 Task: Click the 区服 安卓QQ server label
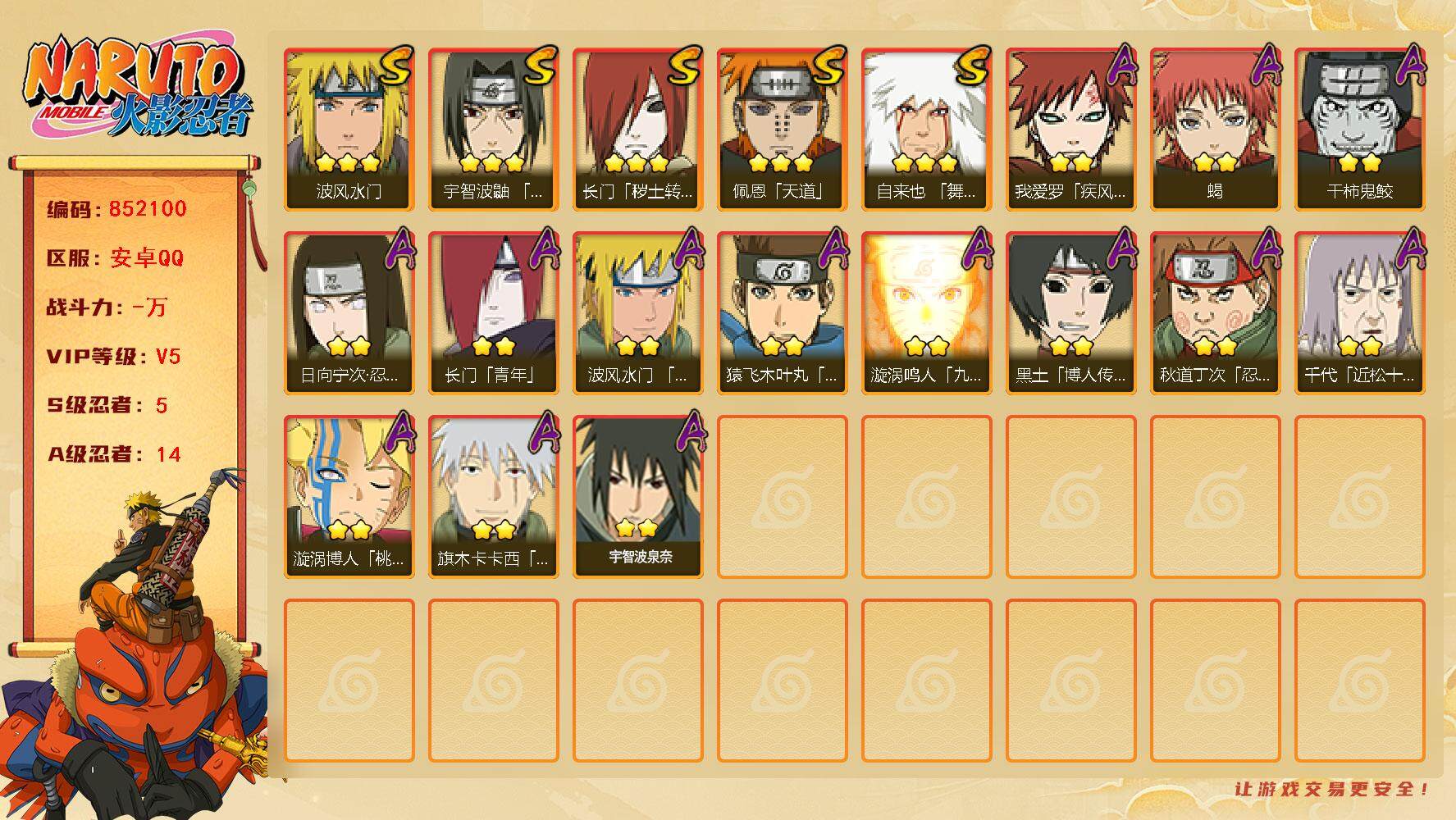(x=115, y=257)
